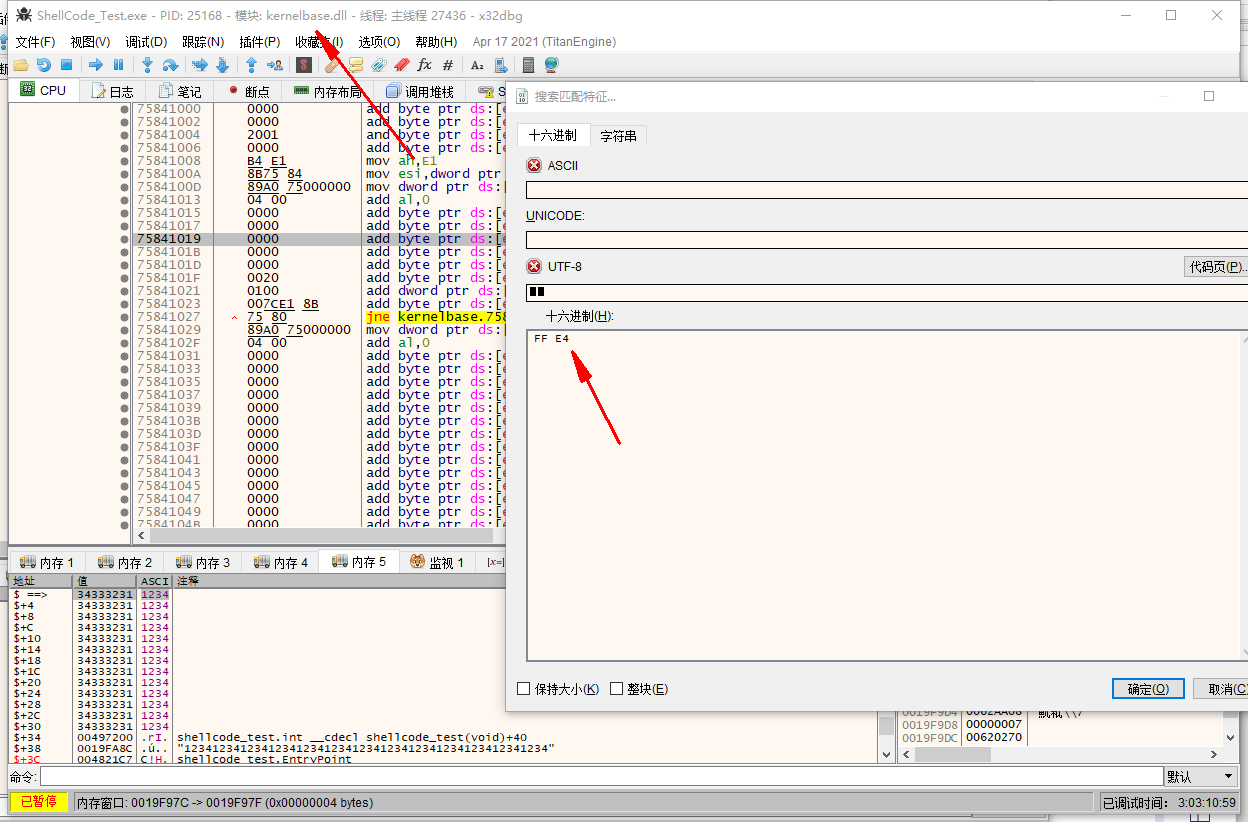Switch to the 内存 1 dump tab

[47, 562]
